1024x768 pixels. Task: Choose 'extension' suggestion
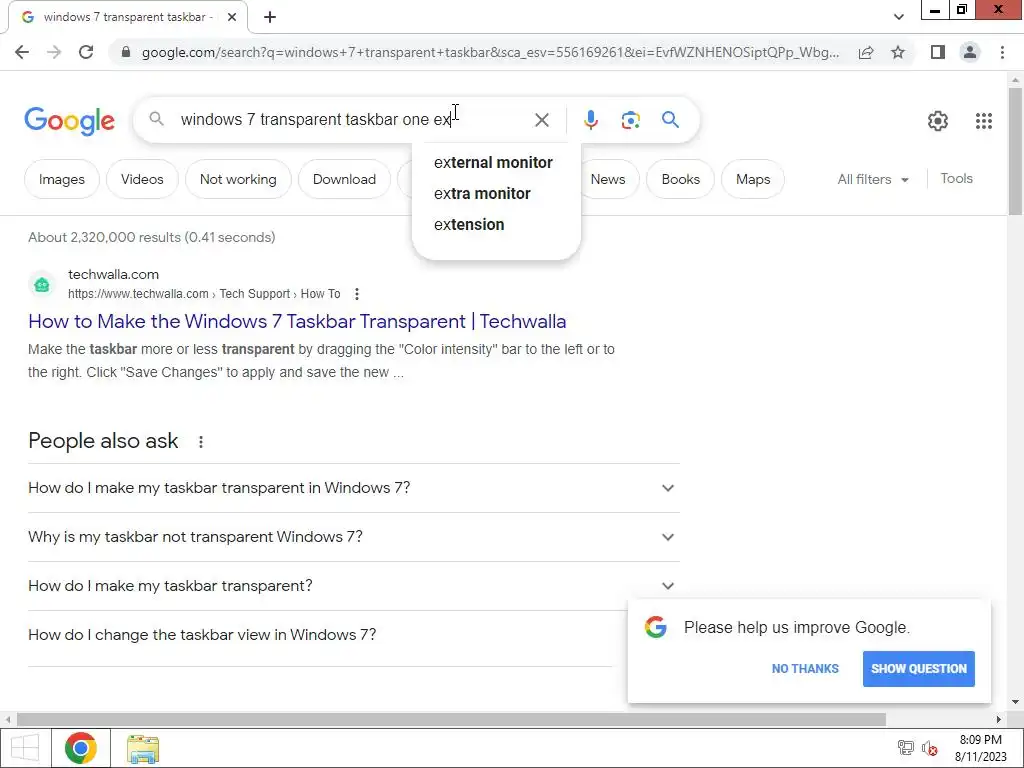[469, 225]
